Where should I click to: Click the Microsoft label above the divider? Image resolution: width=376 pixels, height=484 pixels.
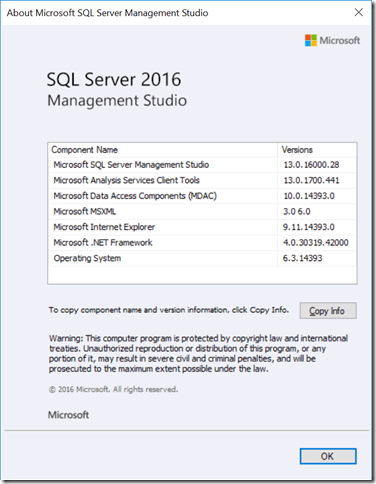[68, 415]
